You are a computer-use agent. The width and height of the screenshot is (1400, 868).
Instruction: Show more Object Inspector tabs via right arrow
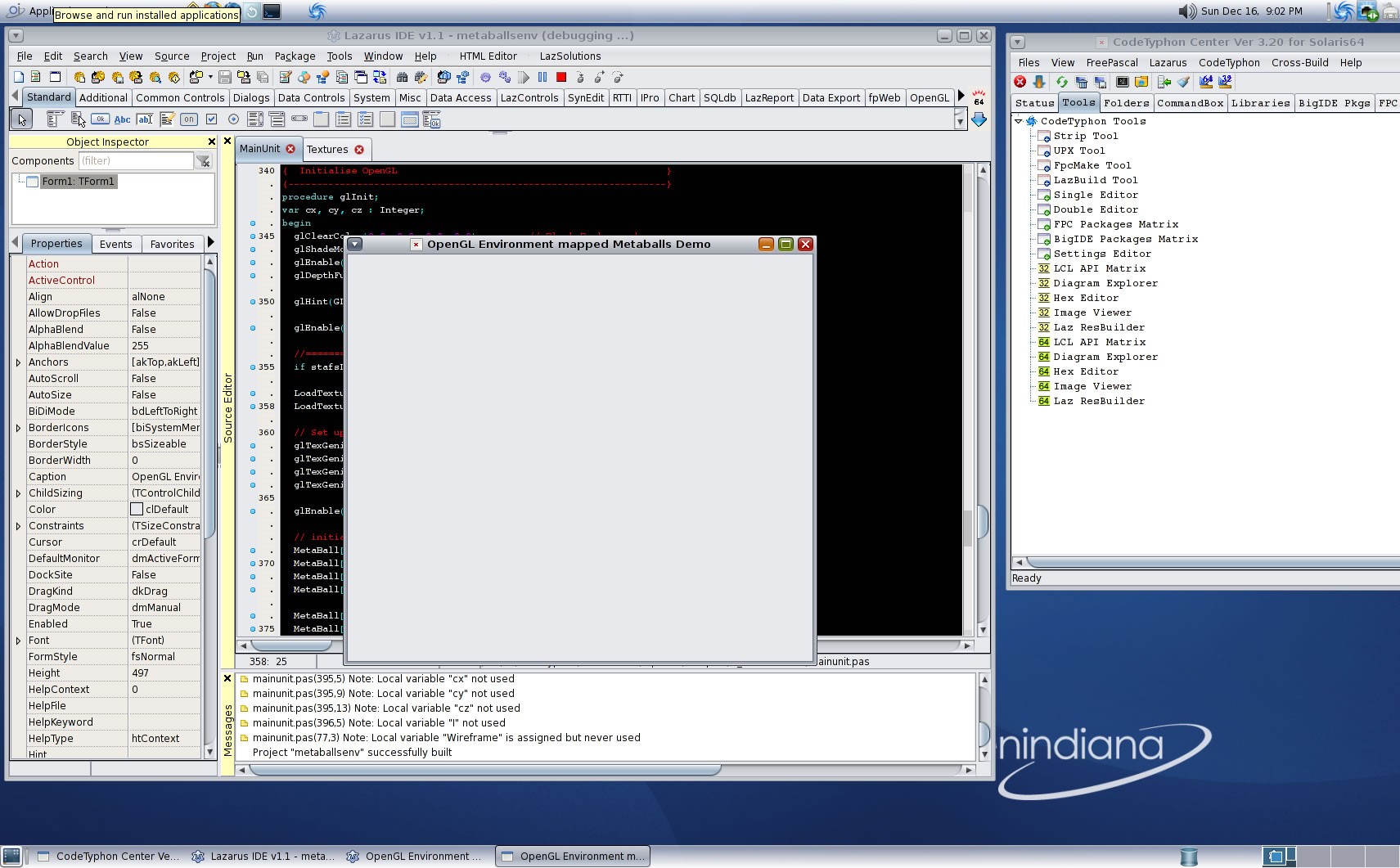tap(210, 242)
